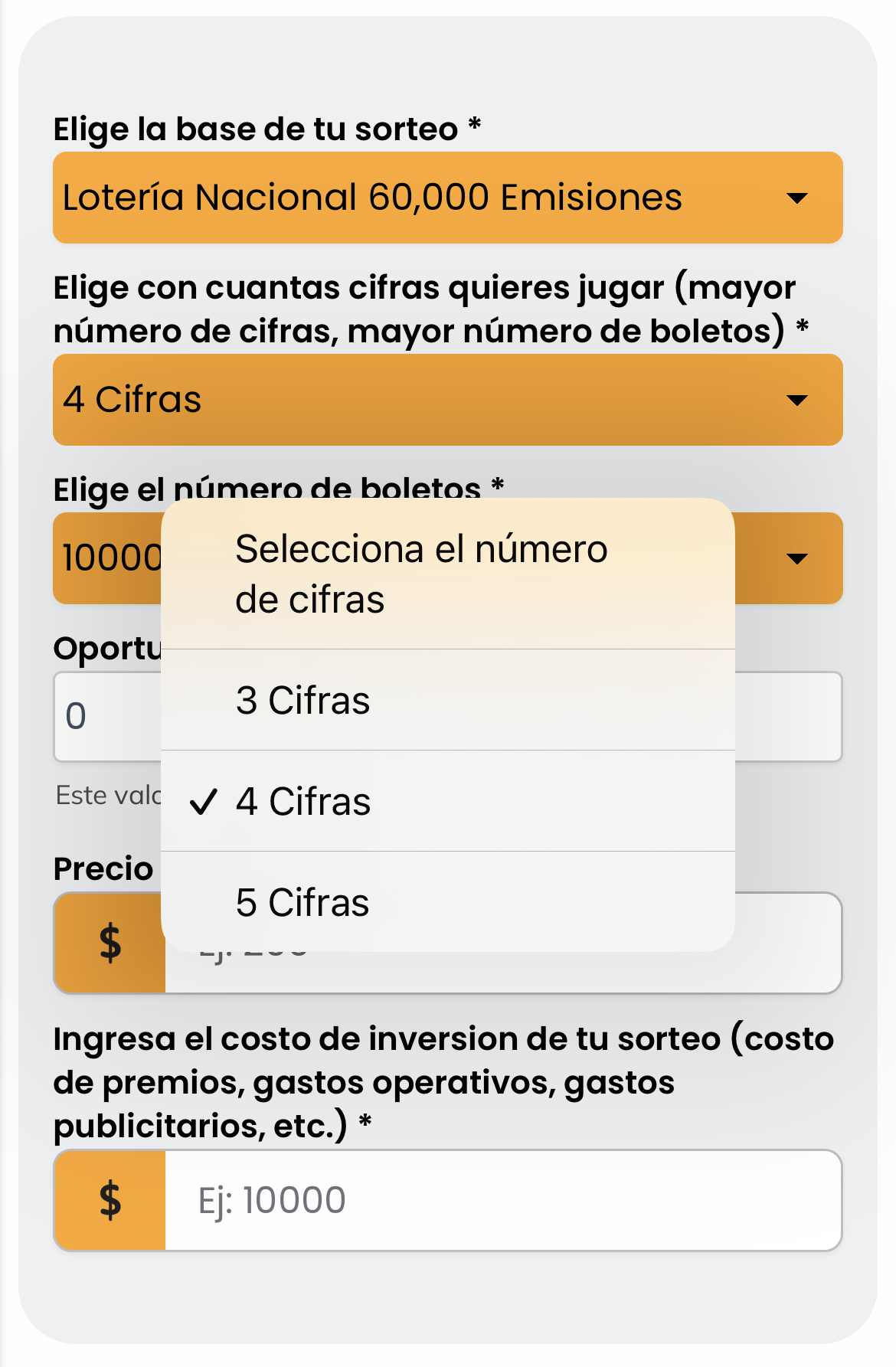Viewport: 896px width, 1367px height.
Task: Pick the 4 Cifras menu option text
Action: pos(304,802)
